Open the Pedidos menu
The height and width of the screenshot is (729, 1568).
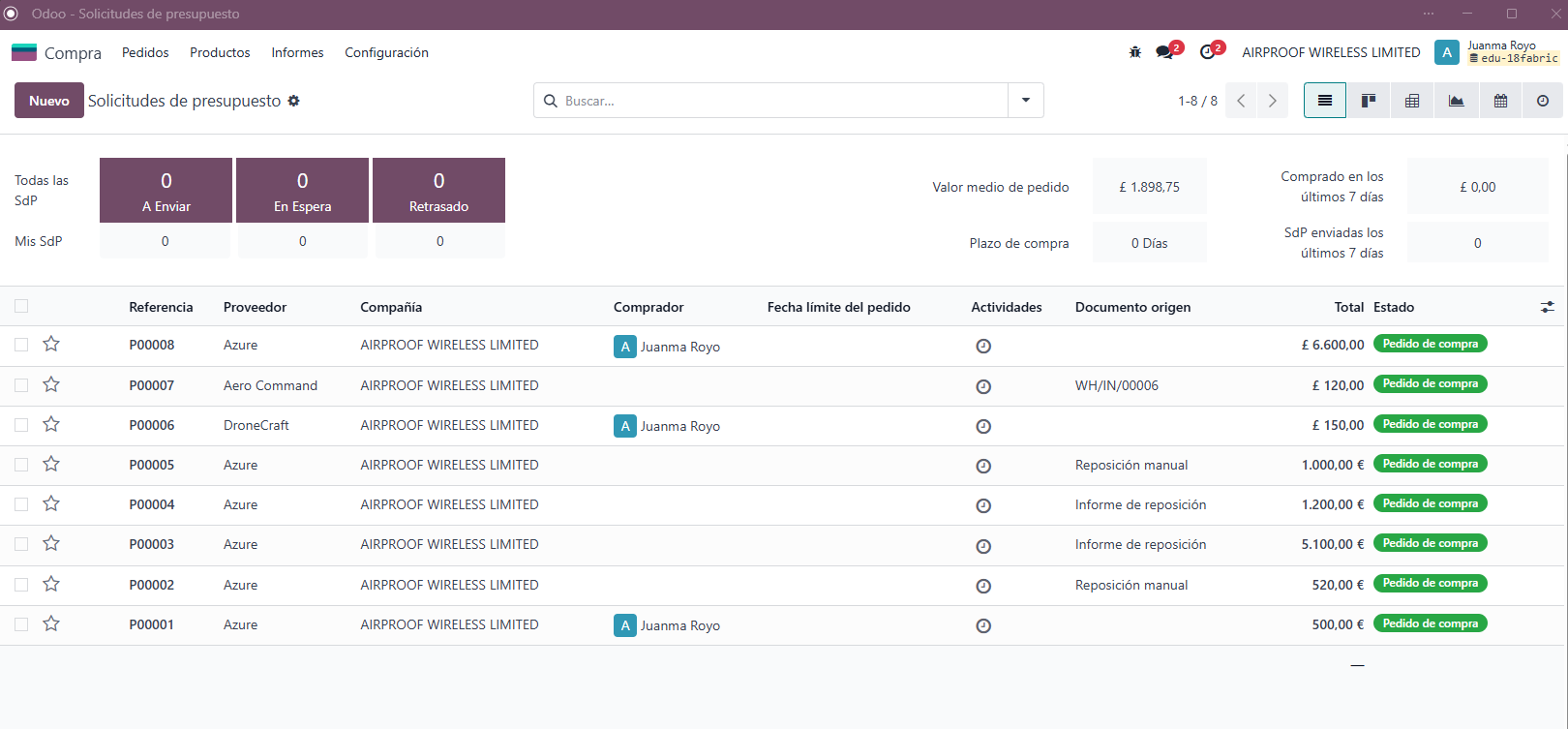[145, 52]
